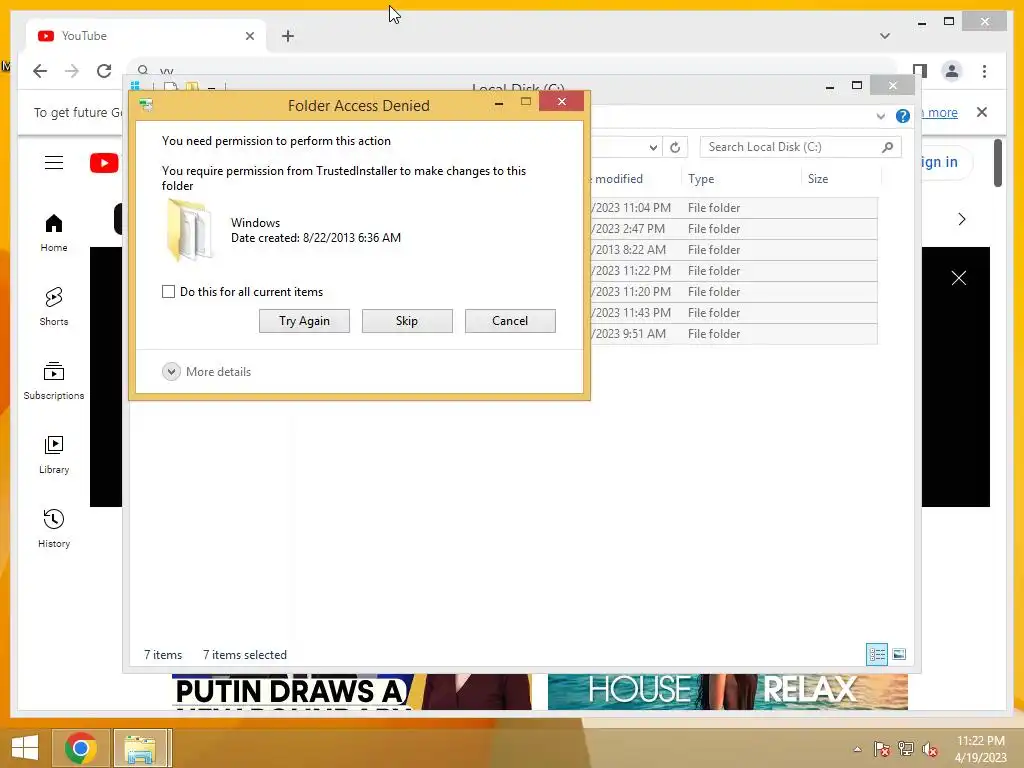Click search magnifier icon in Explorer
Image resolution: width=1024 pixels, height=768 pixels.
pyautogui.click(x=887, y=147)
